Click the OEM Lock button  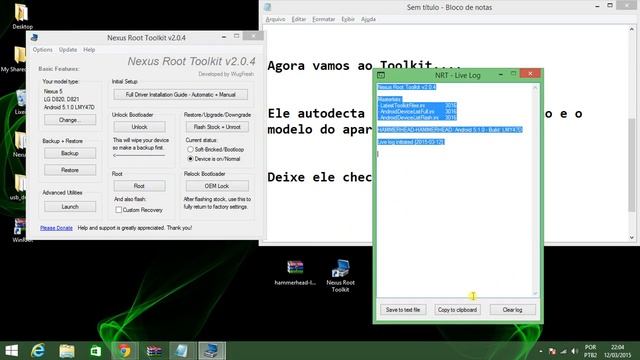click(x=217, y=186)
